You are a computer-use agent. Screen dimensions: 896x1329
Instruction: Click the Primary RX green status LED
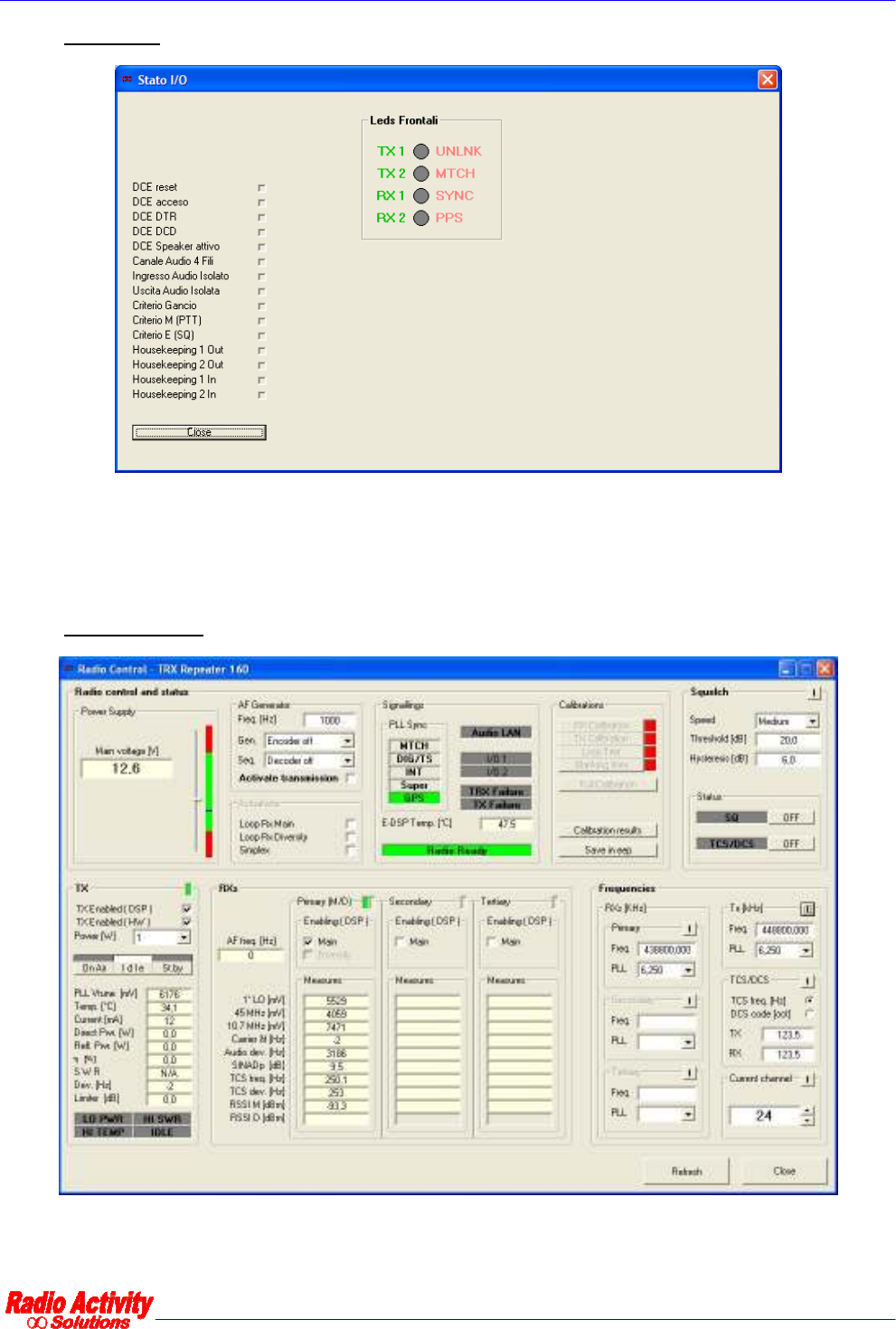367,901
